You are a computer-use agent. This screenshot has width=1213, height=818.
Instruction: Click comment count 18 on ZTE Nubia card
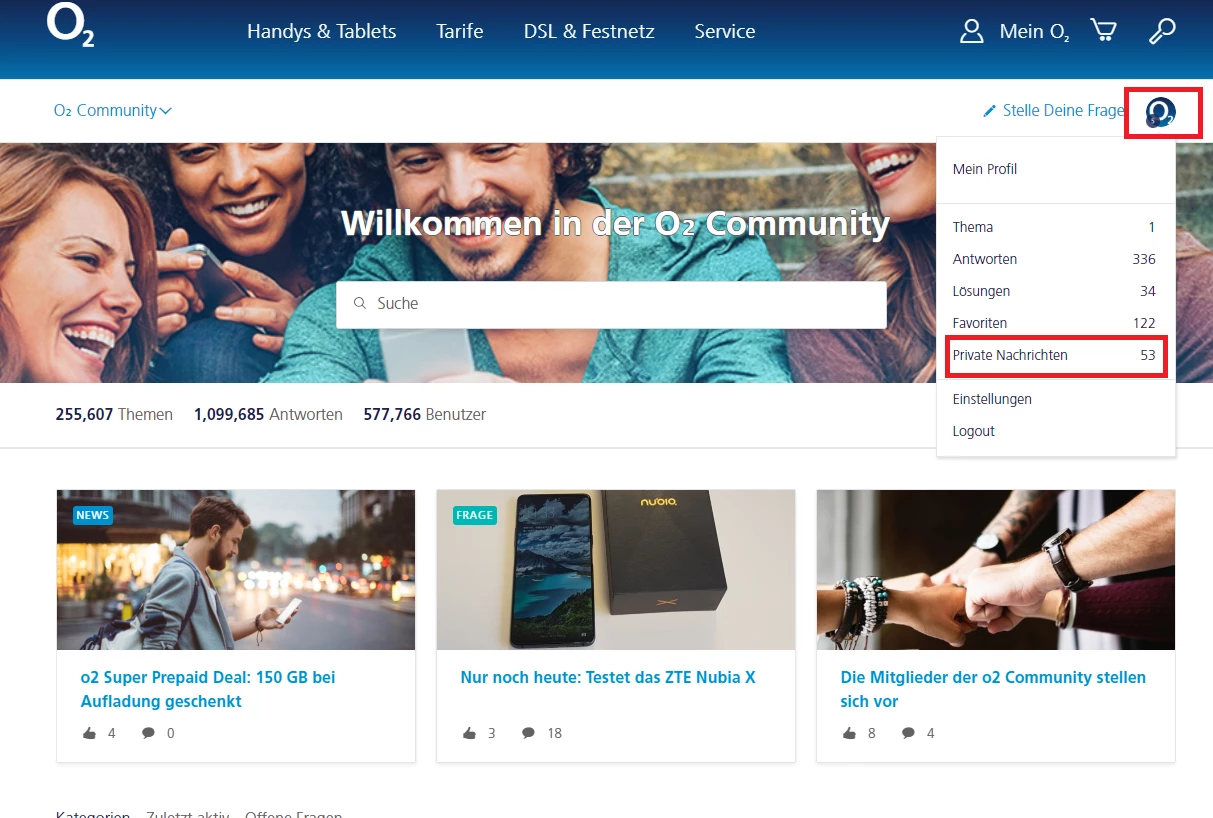point(555,733)
